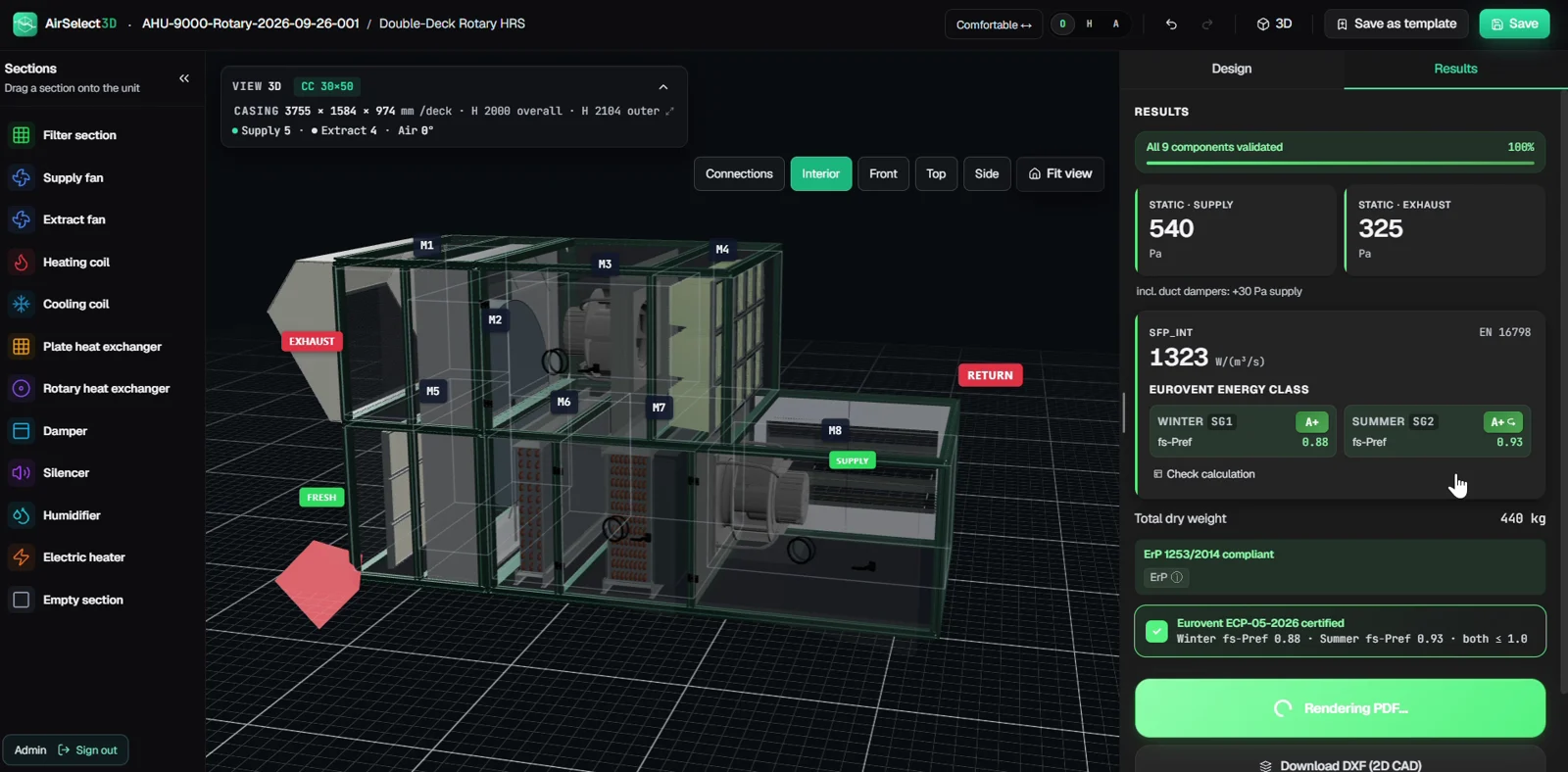Click Save as template
1568x772 pixels.
[1396, 24]
